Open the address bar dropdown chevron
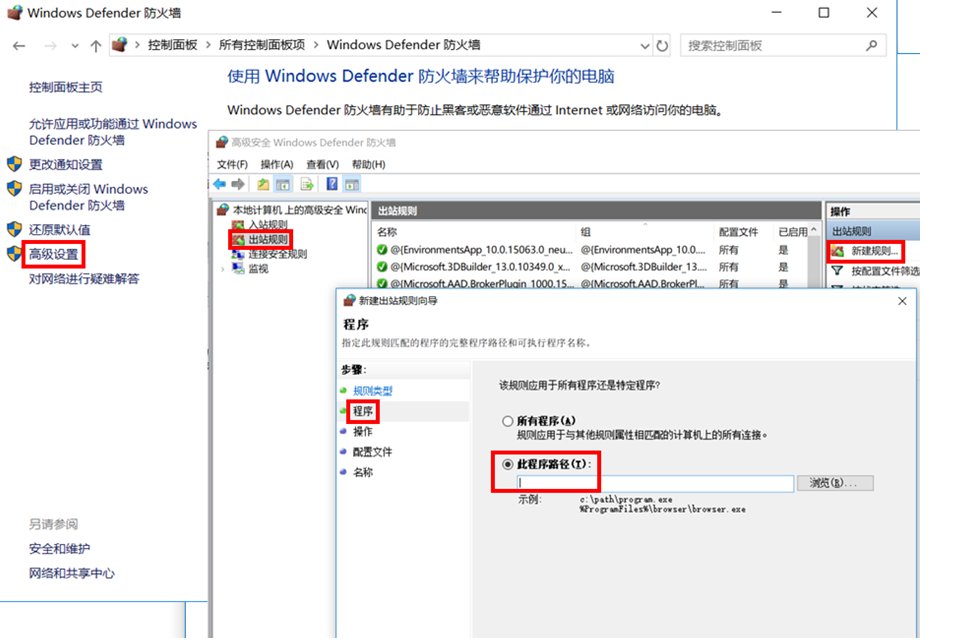Image resolution: width=959 pixels, height=642 pixels. pos(645,45)
